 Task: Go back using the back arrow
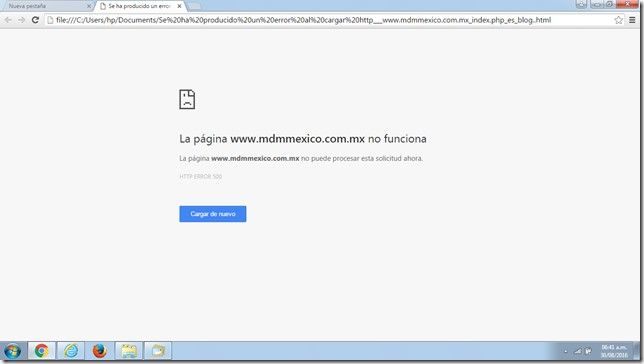(x=8, y=20)
